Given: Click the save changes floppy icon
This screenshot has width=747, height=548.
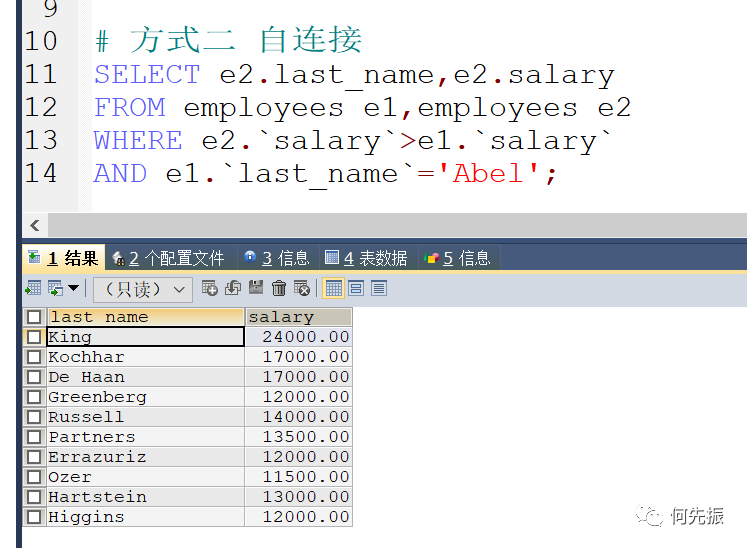Looking at the screenshot, I should [x=256, y=288].
